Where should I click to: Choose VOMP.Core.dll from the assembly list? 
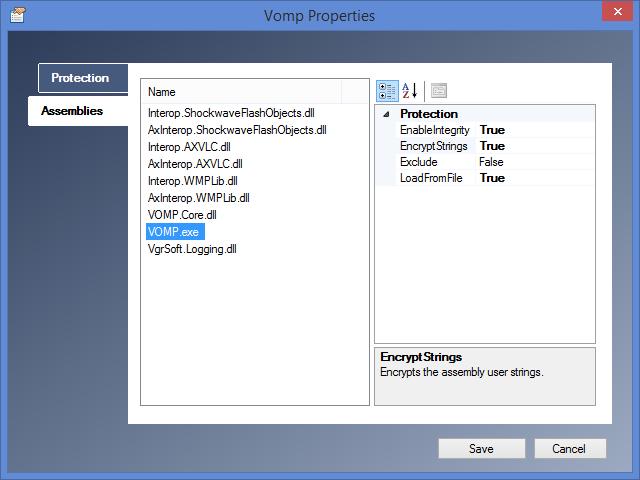[182, 214]
